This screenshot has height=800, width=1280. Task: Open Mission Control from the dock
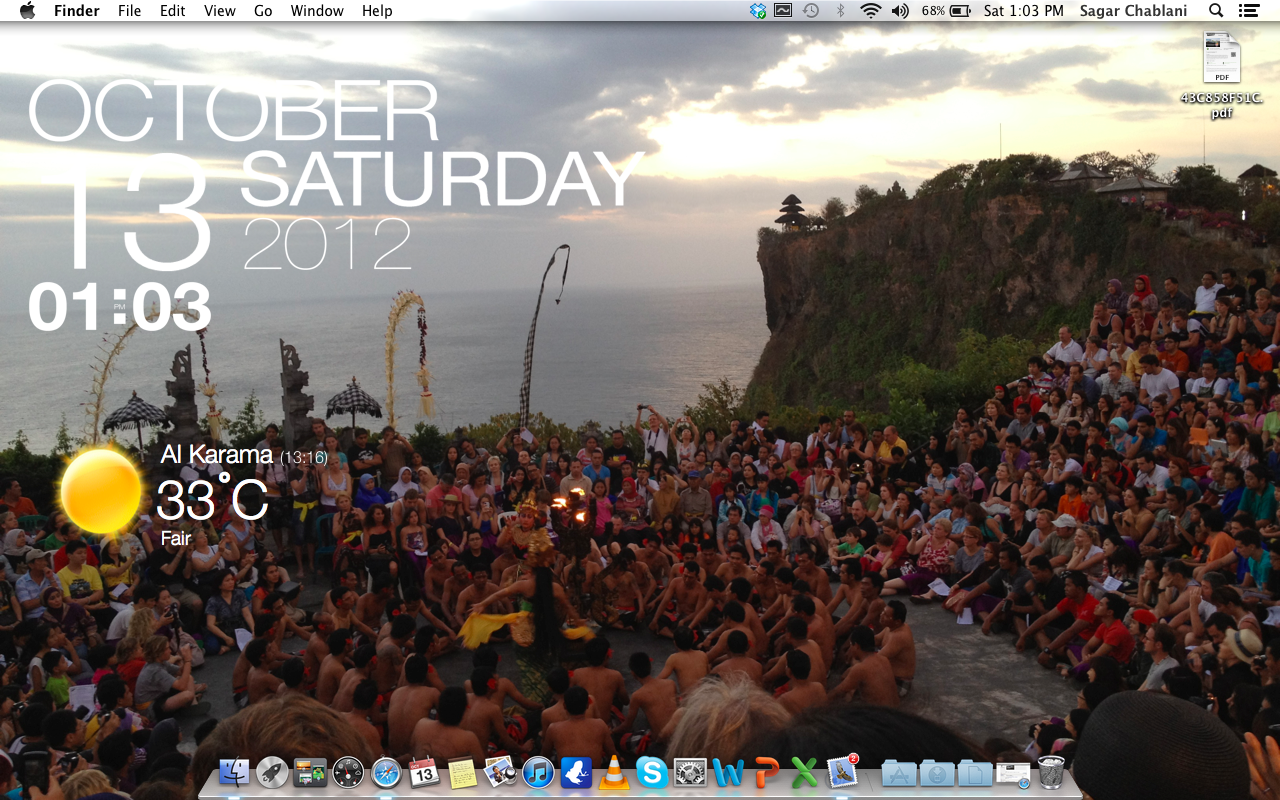[x=310, y=772]
